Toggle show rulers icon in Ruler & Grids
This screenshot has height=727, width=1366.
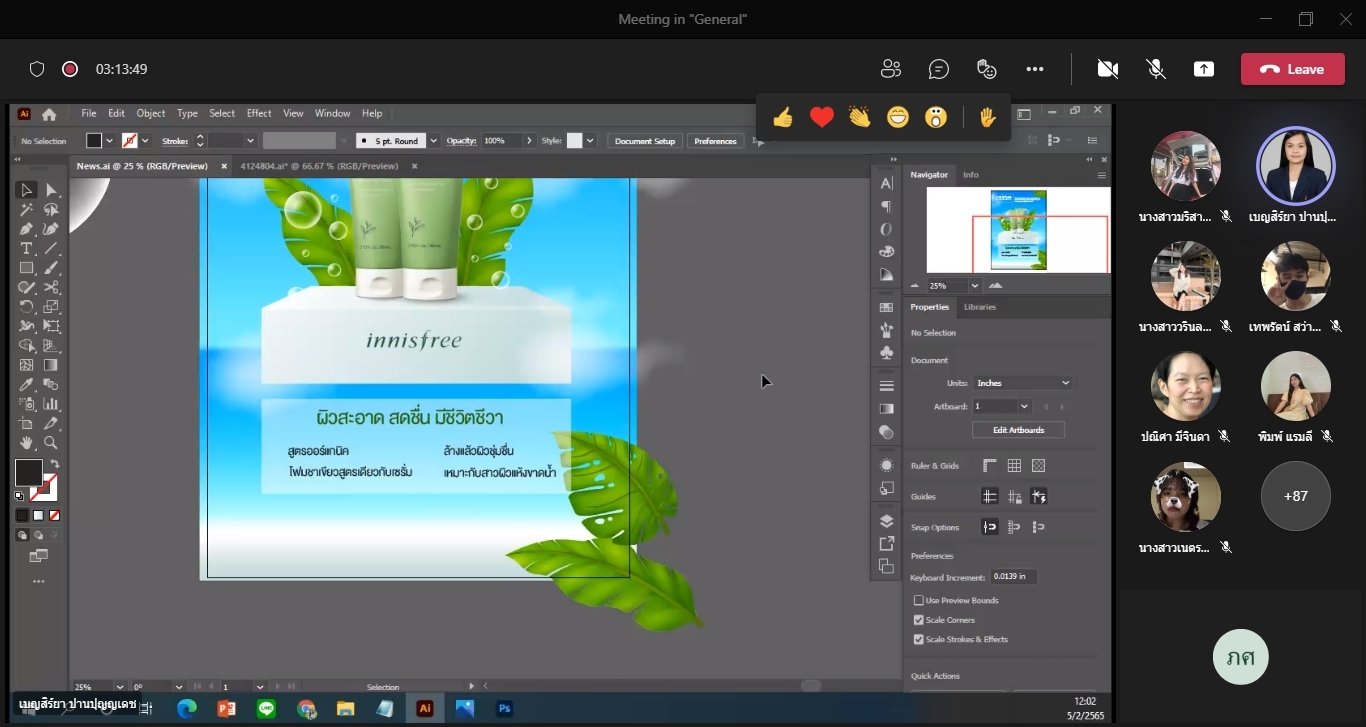pos(990,466)
